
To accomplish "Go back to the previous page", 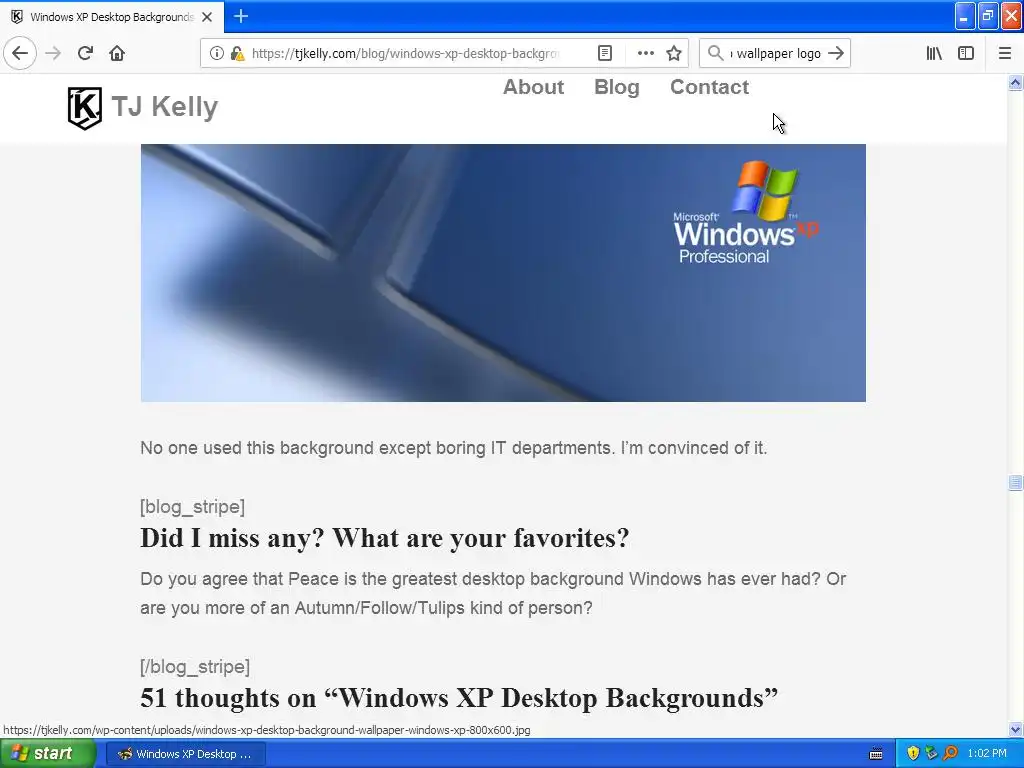I will 20,53.
